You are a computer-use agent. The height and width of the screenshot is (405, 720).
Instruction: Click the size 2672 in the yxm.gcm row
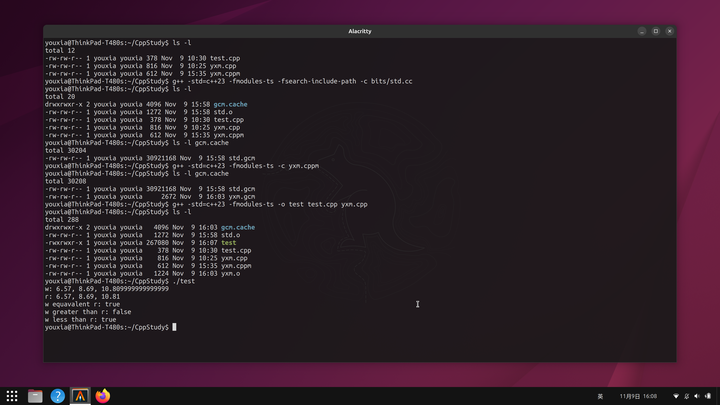click(x=169, y=197)
